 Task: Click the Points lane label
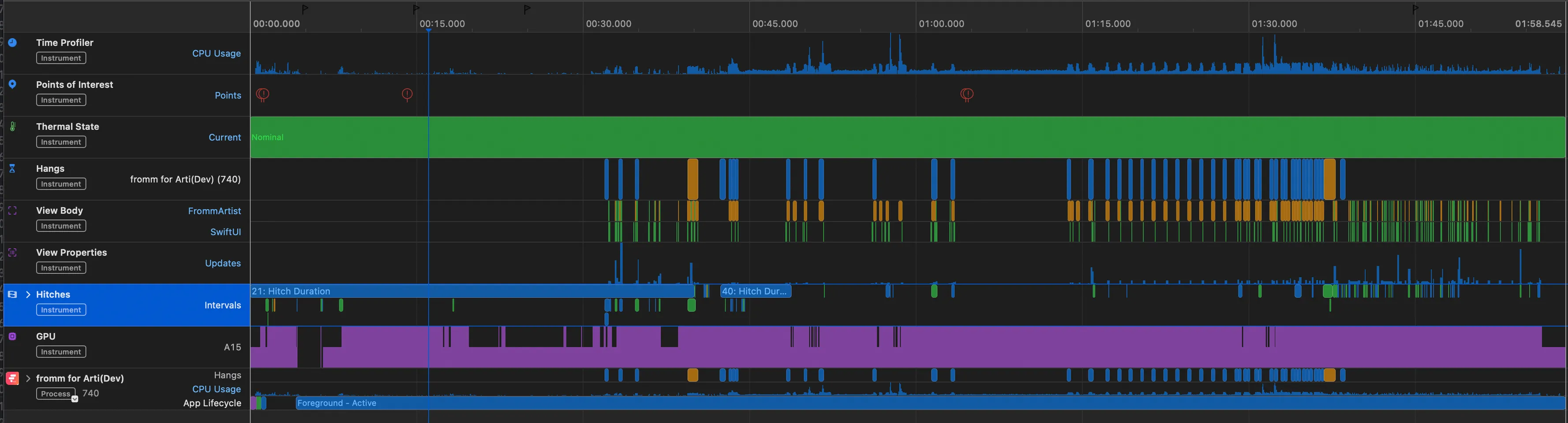228,96
